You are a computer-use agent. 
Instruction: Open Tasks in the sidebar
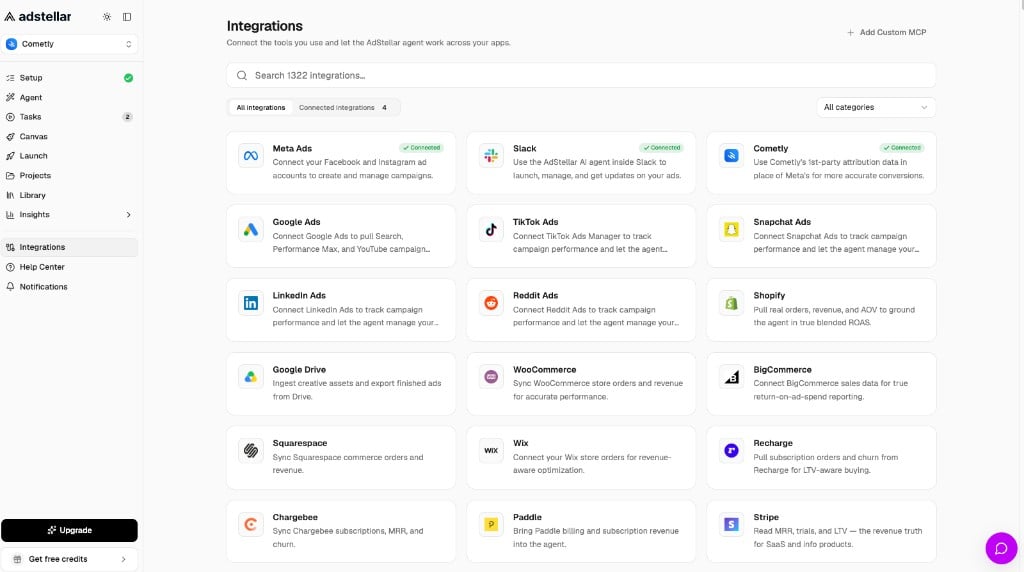tap(69, 117)
